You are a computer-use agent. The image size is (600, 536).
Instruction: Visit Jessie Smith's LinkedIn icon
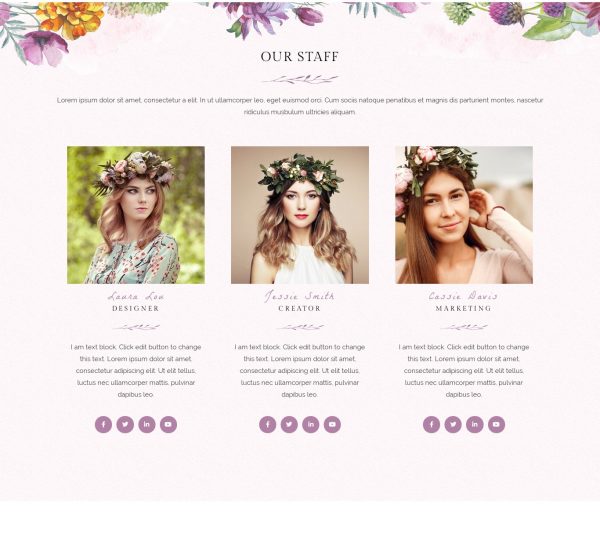point(311,424)
